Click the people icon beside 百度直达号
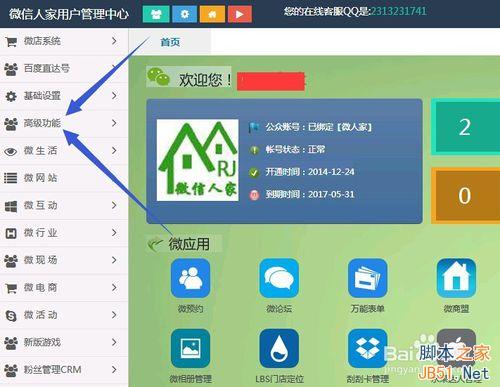The width and height of the screenshot is (500, 387). (x=11, y=69)
